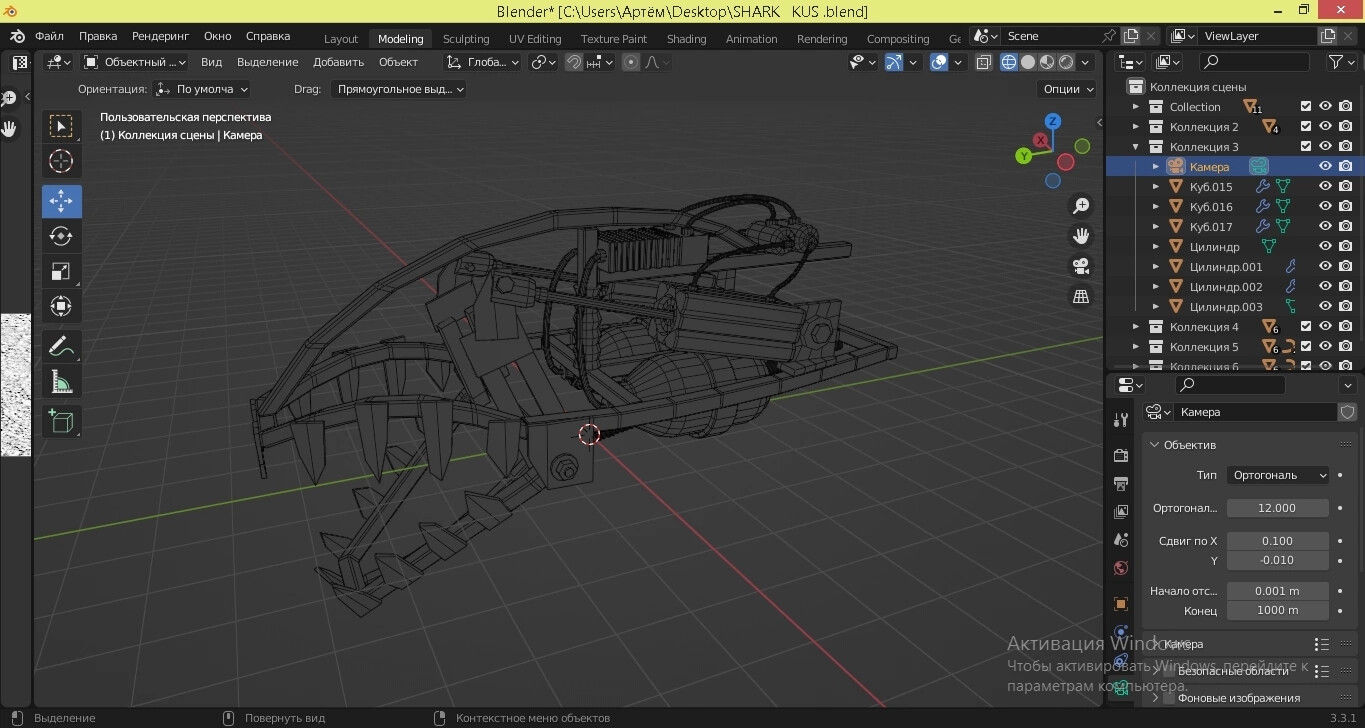Screen dimensions: 1365x728
Task: Switch to orthographic grid view button
Action: click(1081, 297)
